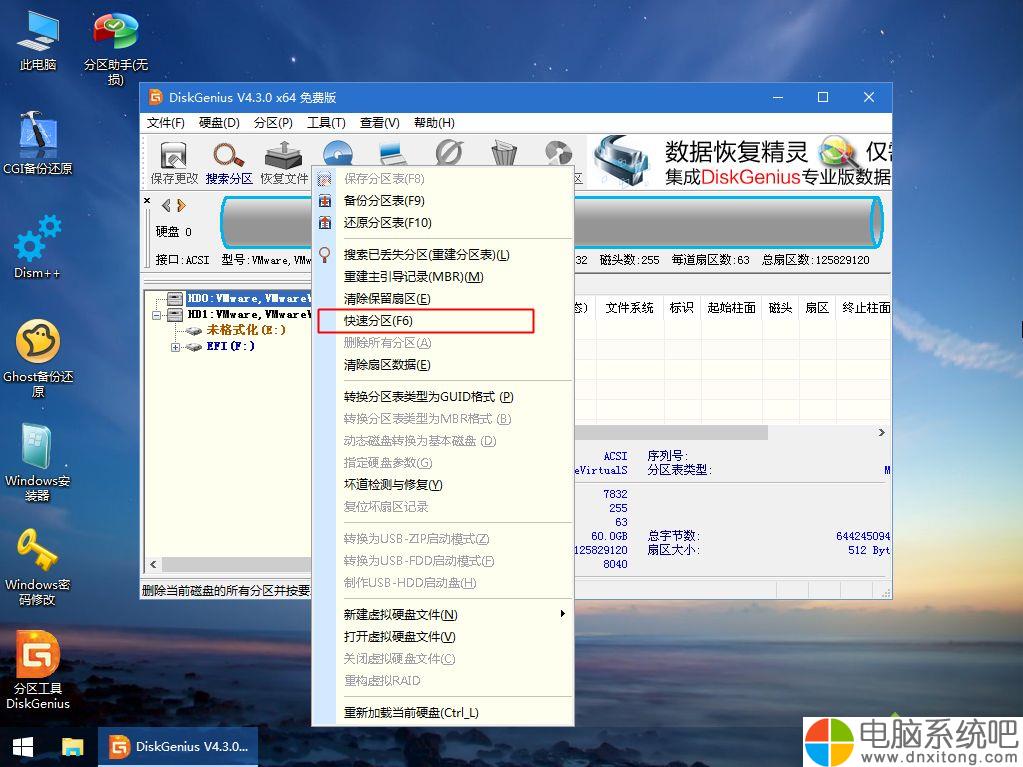Click previous disk arrow icon

pyautogui.click(x=166, y=205)
